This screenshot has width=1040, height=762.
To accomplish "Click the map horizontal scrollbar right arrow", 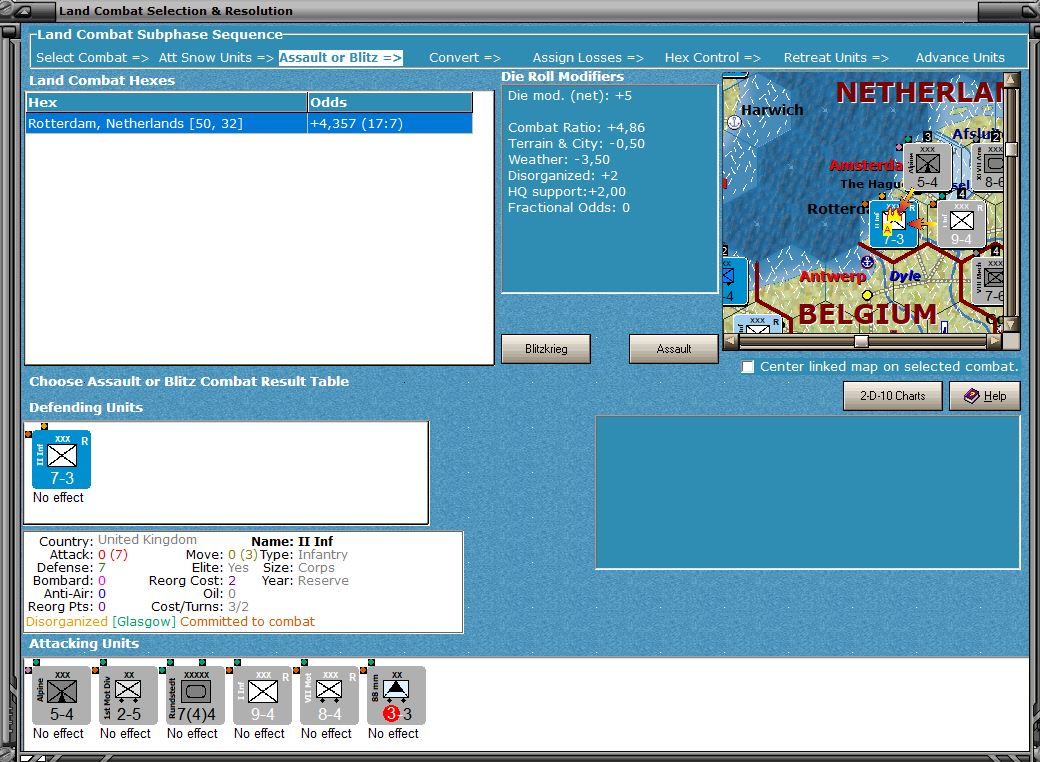I will [994, 342].
